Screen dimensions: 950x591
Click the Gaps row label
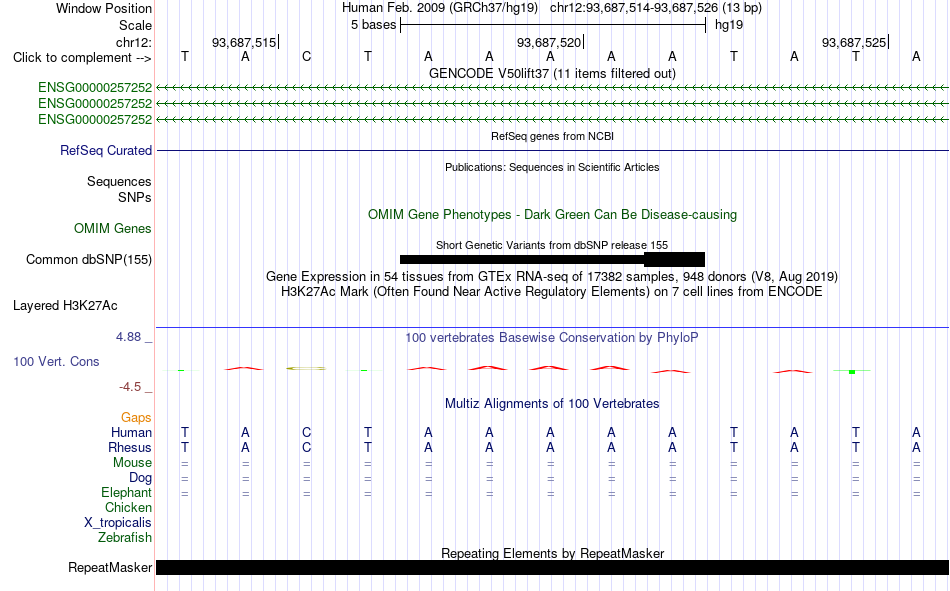tap(136, 417)
